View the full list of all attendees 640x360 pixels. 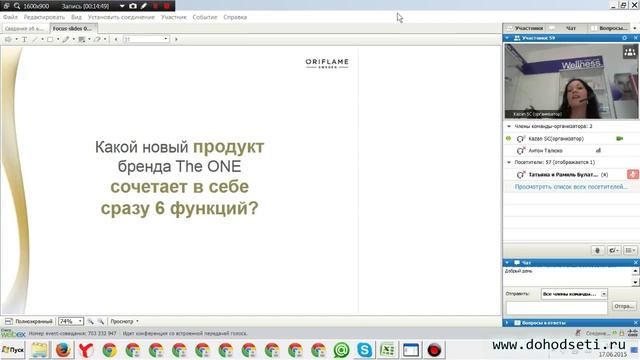pos(571,187)
